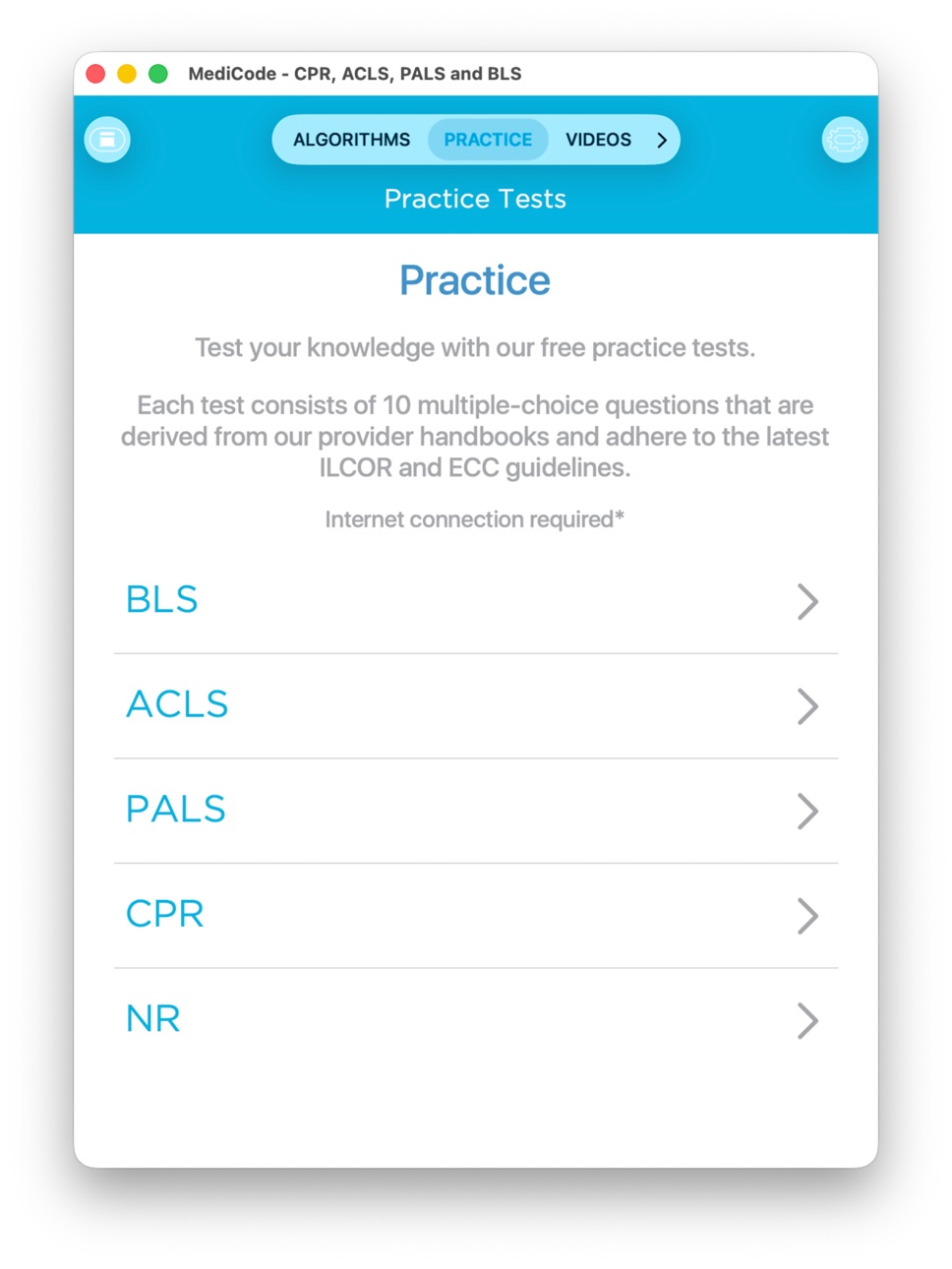952x1269 pixels.
Task: Click the chevron in the NR row
Action: coord(807,1021)
